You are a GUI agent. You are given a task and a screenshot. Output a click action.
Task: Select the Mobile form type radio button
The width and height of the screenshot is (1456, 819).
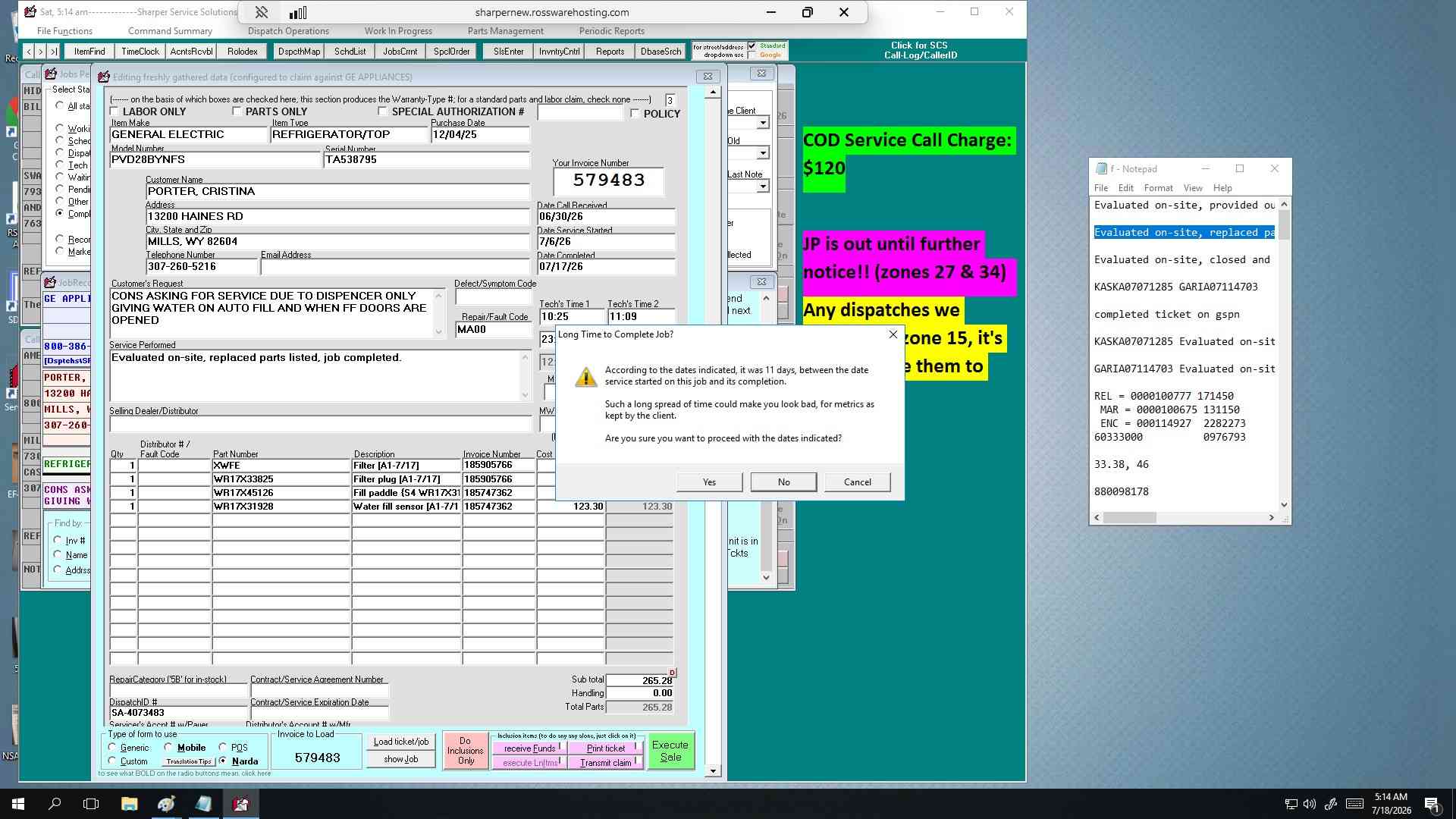click(x=168, y=747)
